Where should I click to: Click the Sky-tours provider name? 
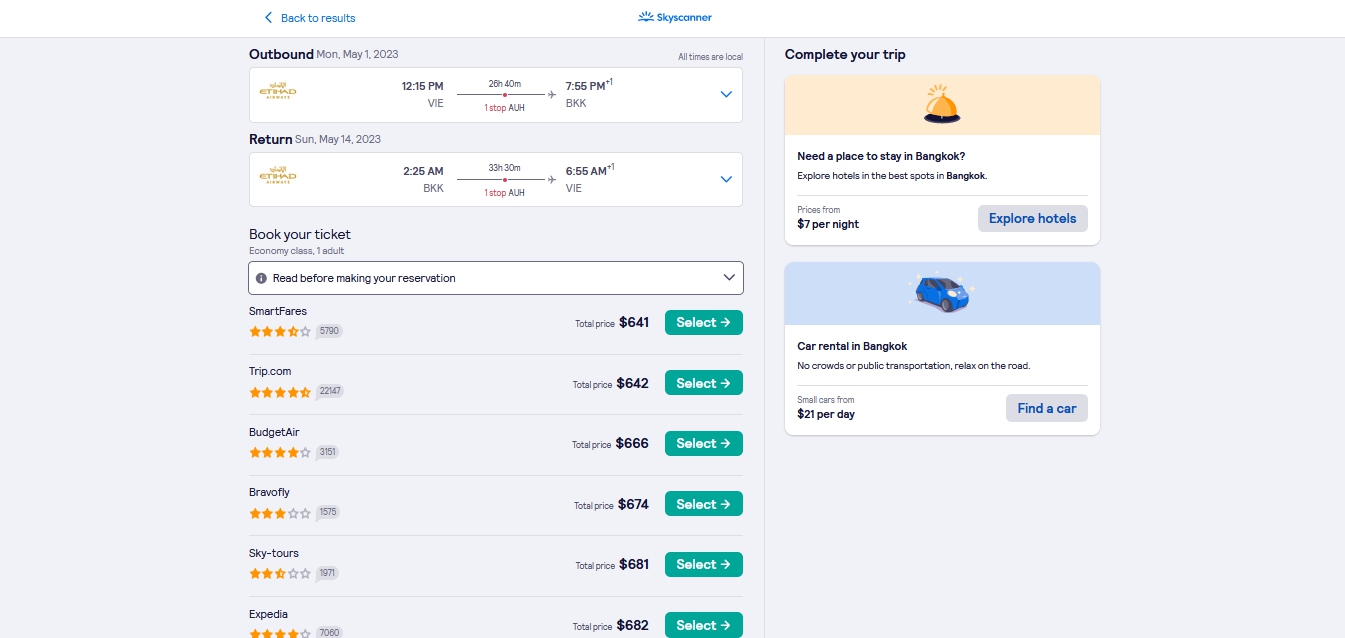click(x=274, y=553)
